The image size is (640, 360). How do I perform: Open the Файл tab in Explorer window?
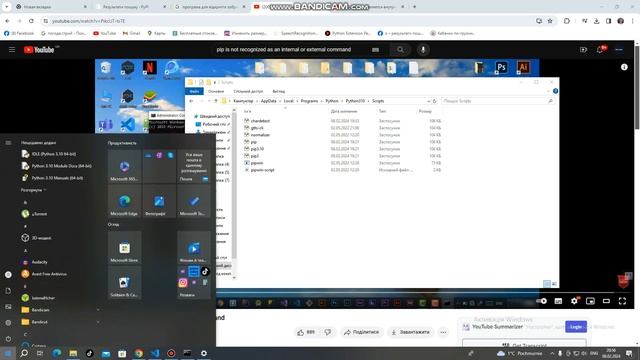pyautogui.click(x=194, y=91)
